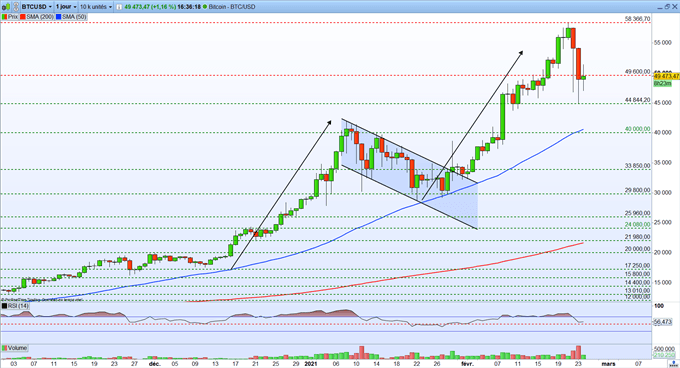Click the green '8h23m' countdown tag
The image size is (680, 368).
pyautogui.click(x=662, y=83)
